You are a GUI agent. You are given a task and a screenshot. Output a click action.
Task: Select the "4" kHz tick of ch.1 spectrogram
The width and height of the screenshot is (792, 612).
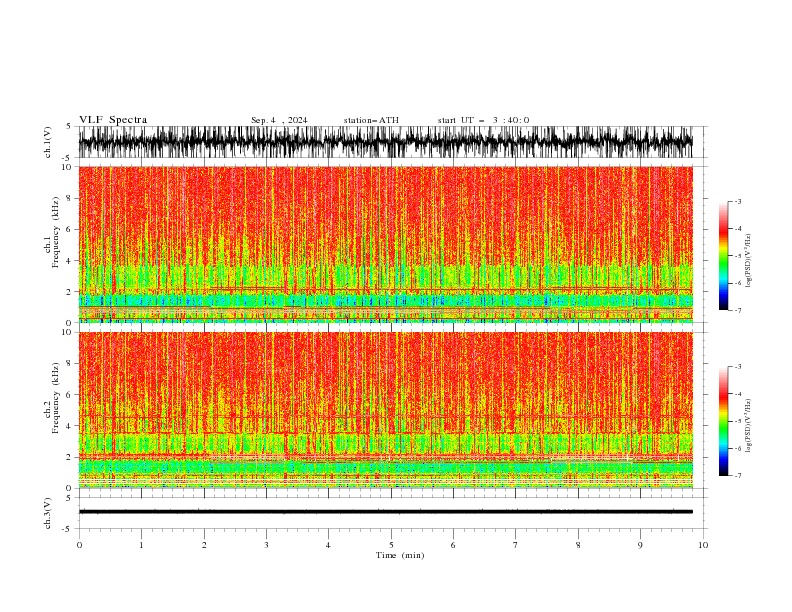pos(69,261)
